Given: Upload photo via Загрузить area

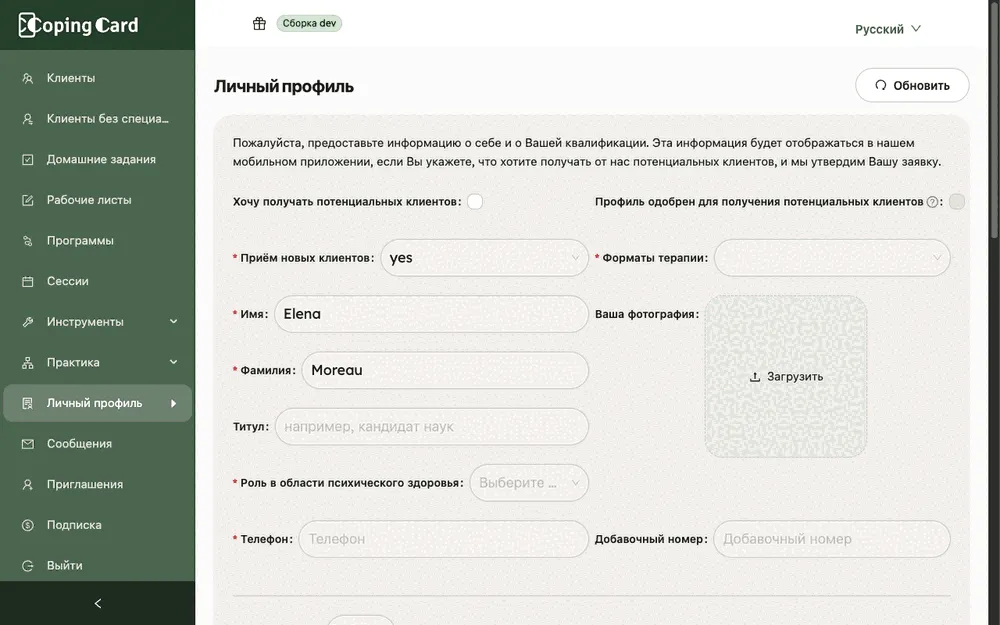Looking at the screenshot, I should [786, 376].
